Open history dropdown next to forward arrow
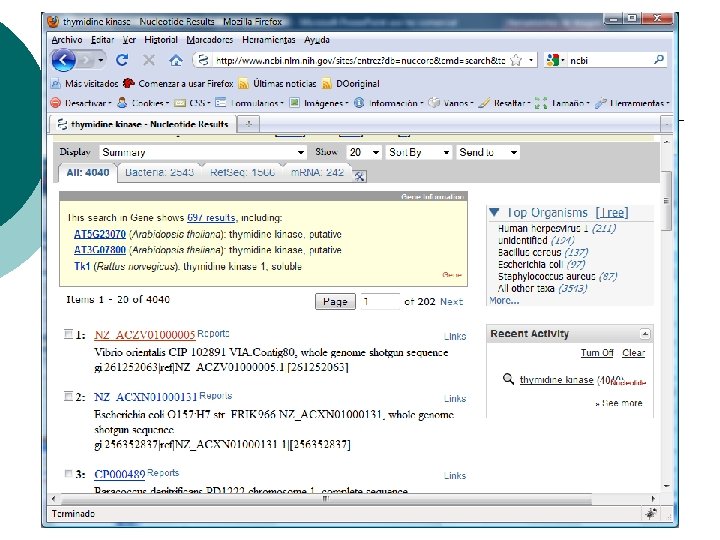The image size is (720, 540). tap(101, 60)
